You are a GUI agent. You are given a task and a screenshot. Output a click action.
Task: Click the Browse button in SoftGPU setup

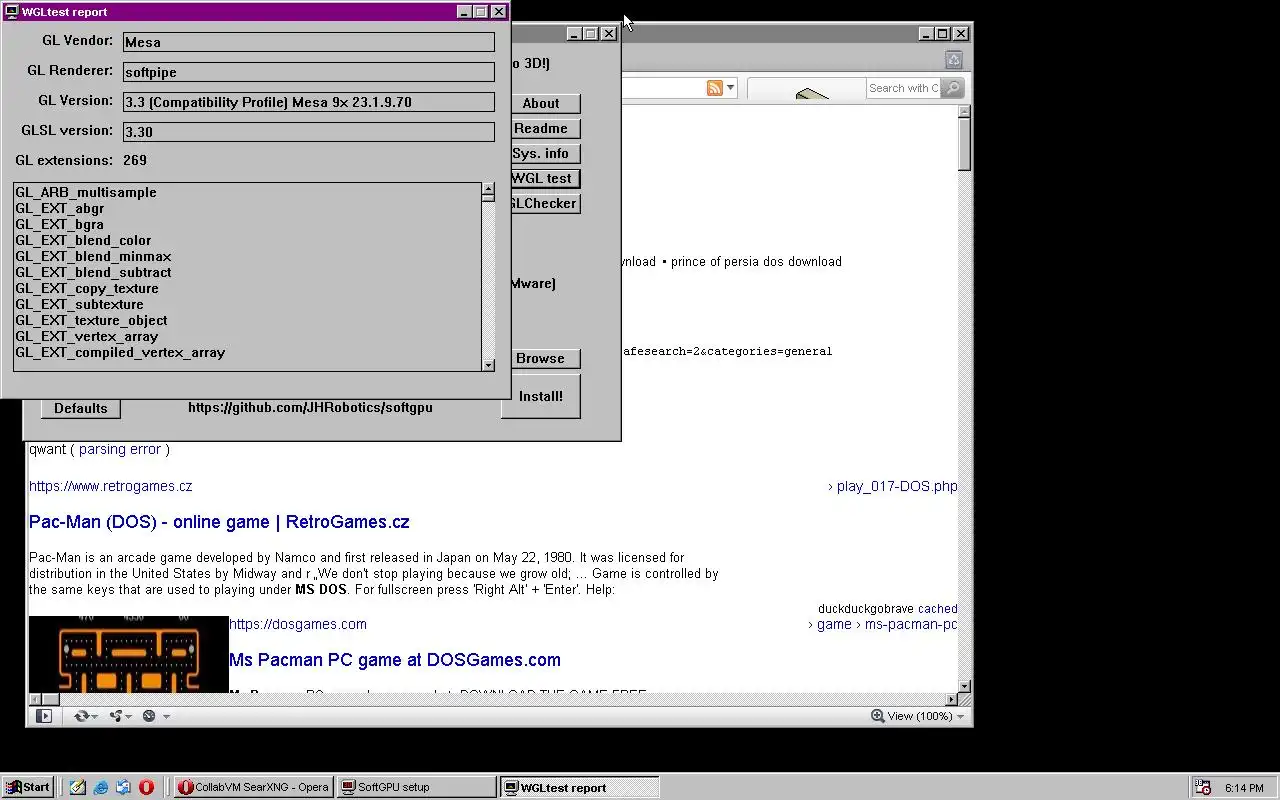541,358
